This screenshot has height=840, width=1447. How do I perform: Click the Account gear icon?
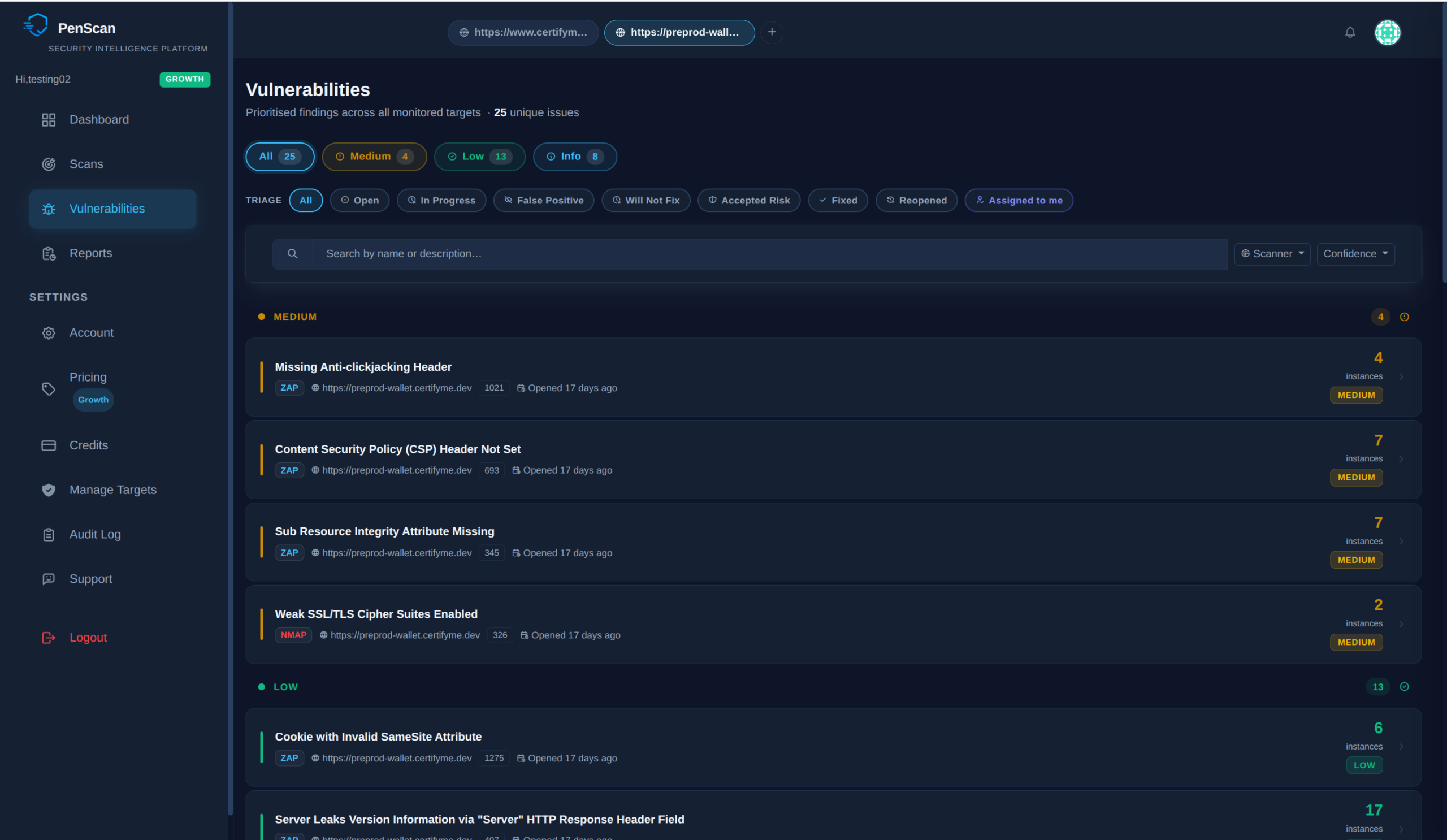[49, 333]
